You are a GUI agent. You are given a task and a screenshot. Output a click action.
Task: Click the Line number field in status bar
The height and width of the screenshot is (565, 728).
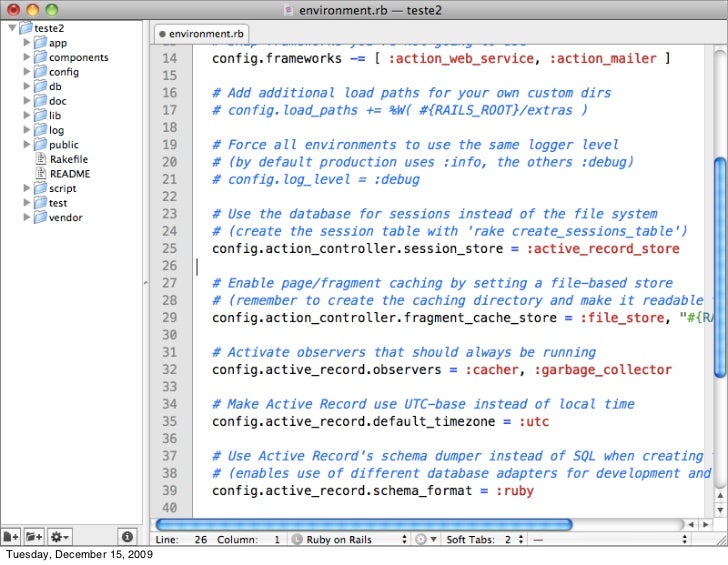point(201,539)
